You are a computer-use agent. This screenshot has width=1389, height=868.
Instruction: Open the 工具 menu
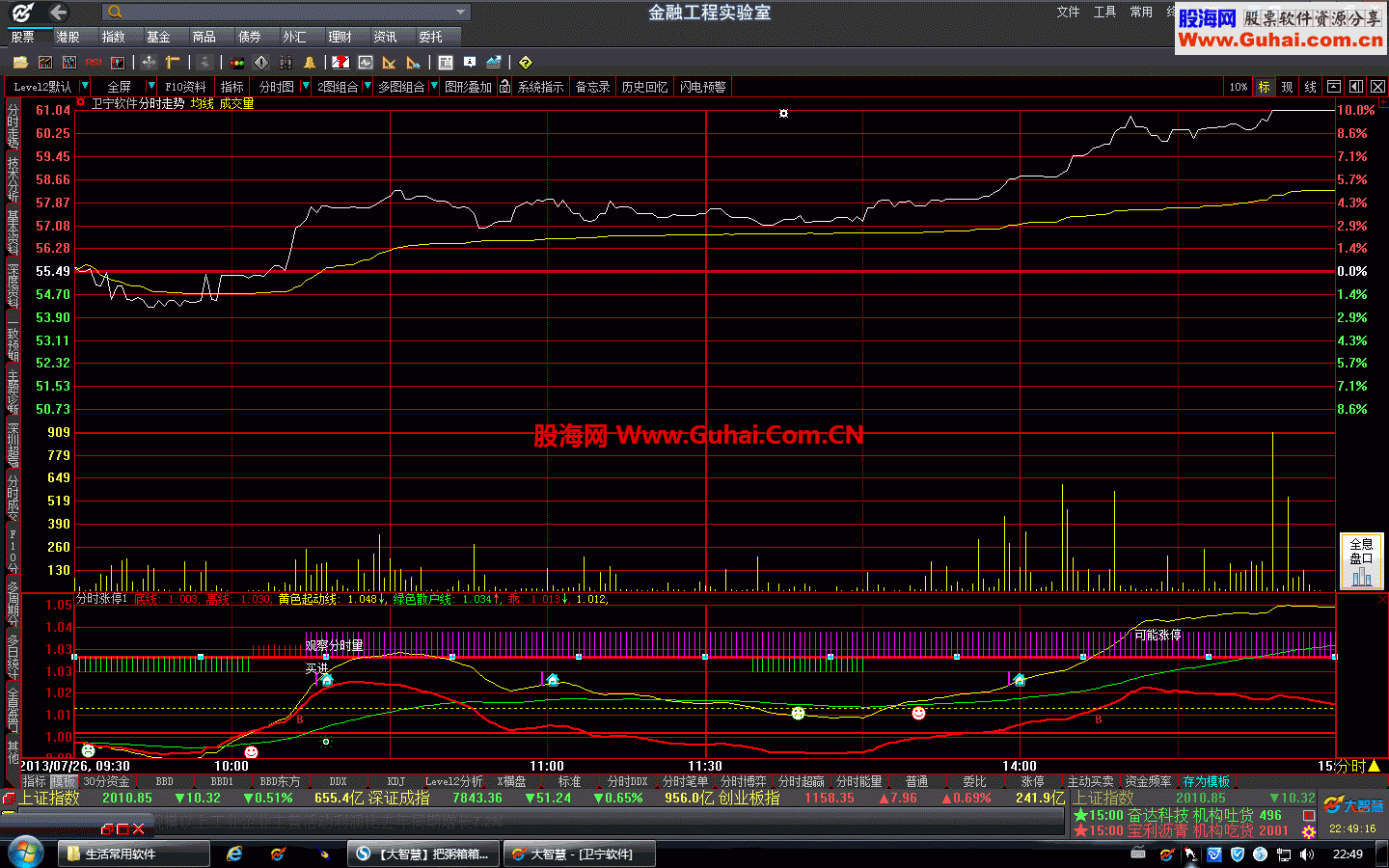[x=1104, y=13]
